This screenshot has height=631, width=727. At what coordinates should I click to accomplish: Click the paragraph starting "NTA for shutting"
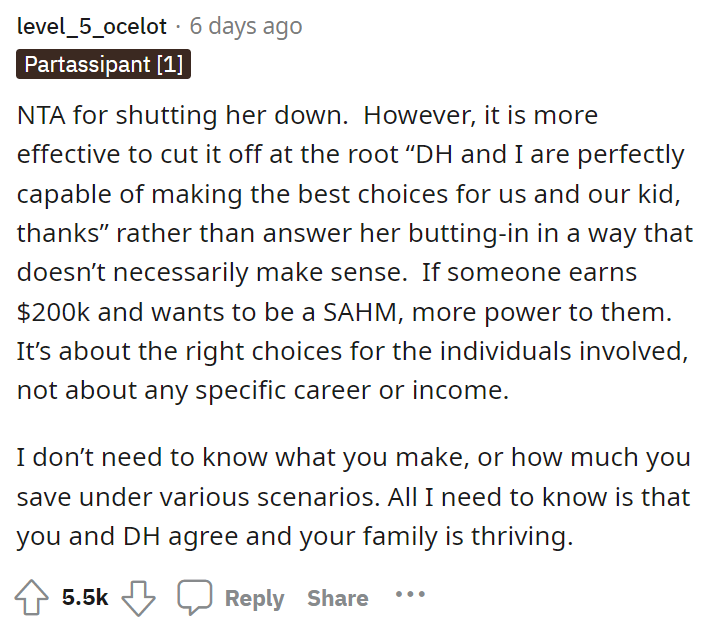click(350, 252)
